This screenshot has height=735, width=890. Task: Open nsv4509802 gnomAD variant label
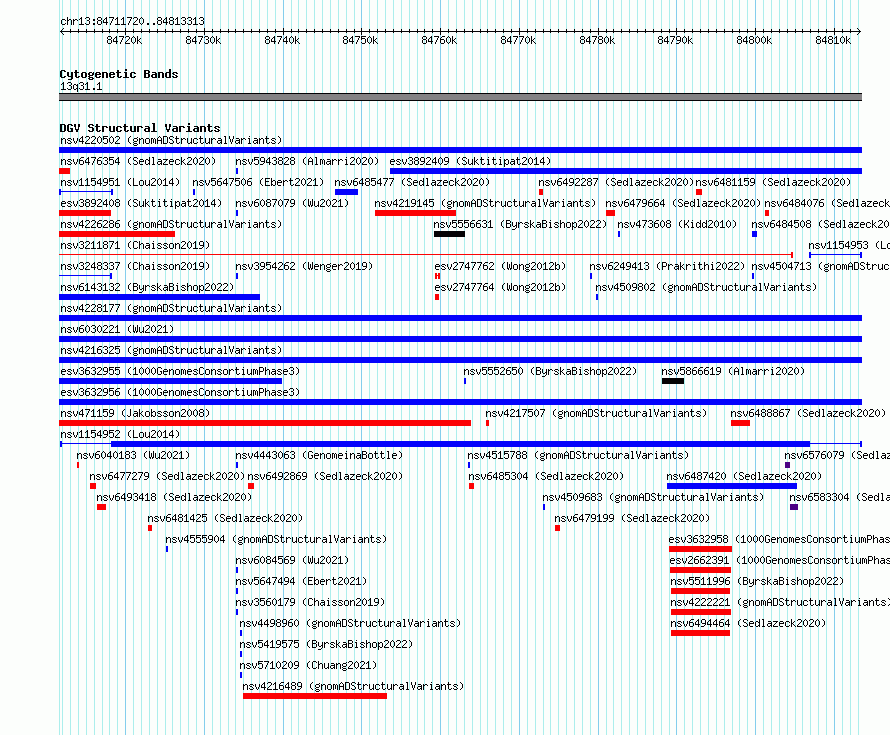click(x=706, y=287)
